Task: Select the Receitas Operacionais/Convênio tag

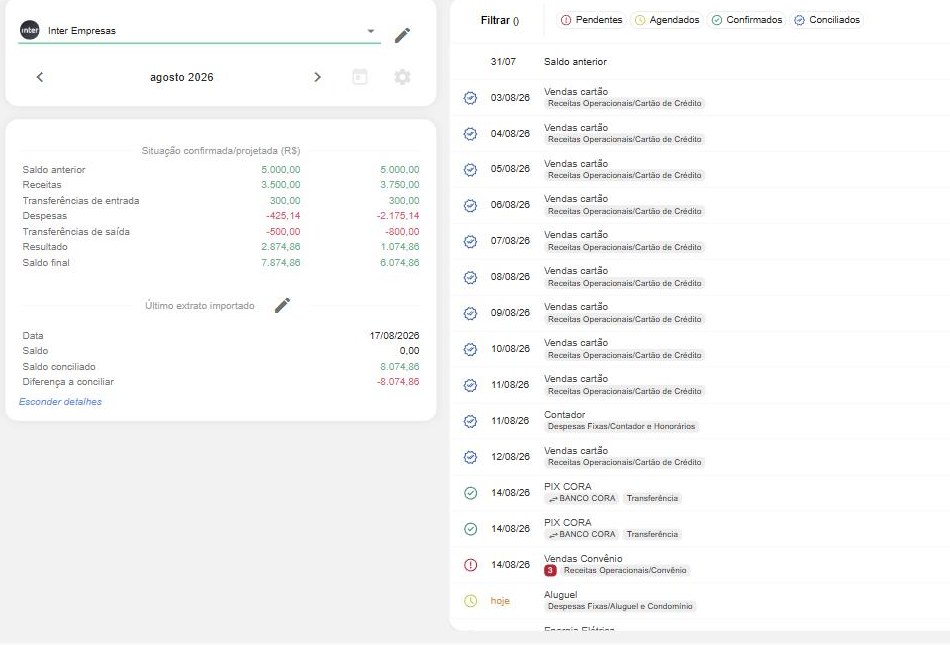Action: (x=625, y=571)
